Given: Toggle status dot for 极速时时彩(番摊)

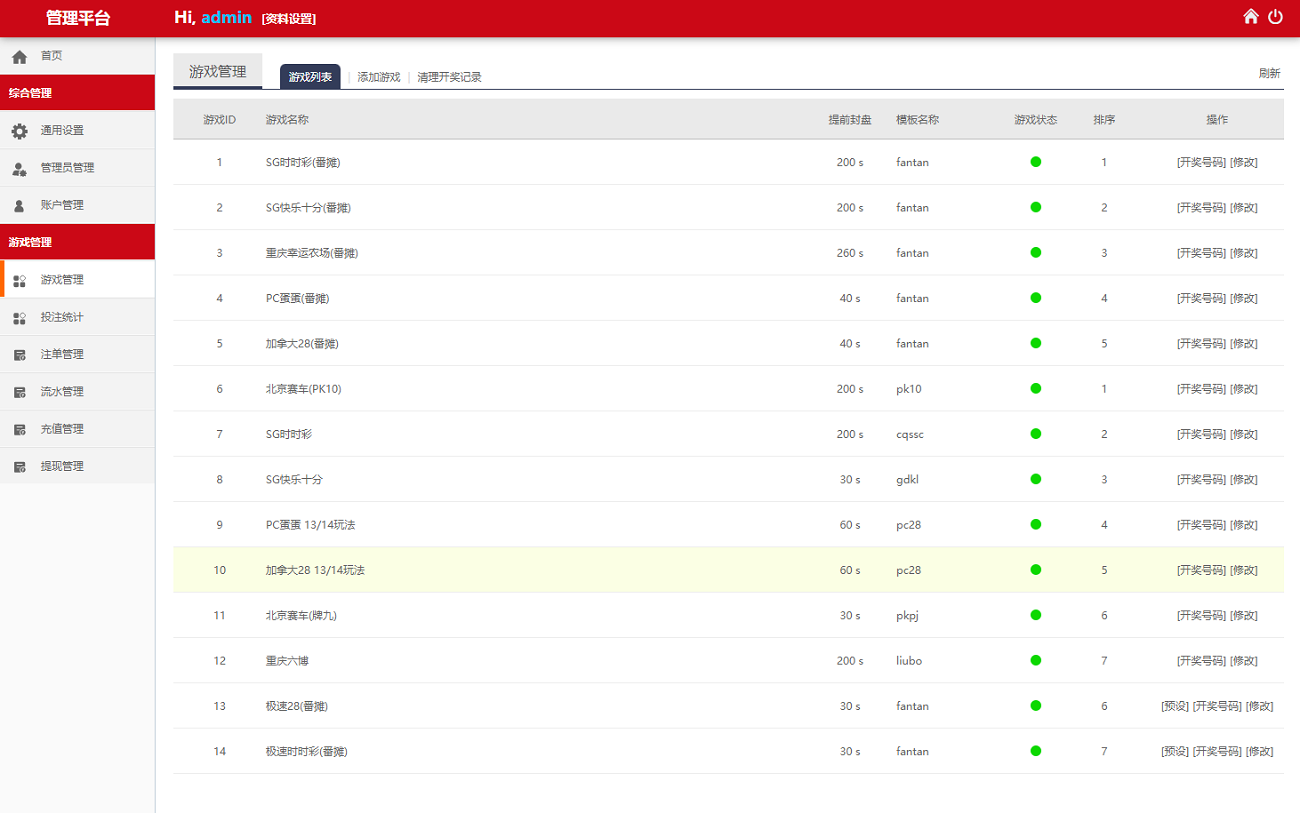Looking at the screenshot, I should coord(1036,751).
